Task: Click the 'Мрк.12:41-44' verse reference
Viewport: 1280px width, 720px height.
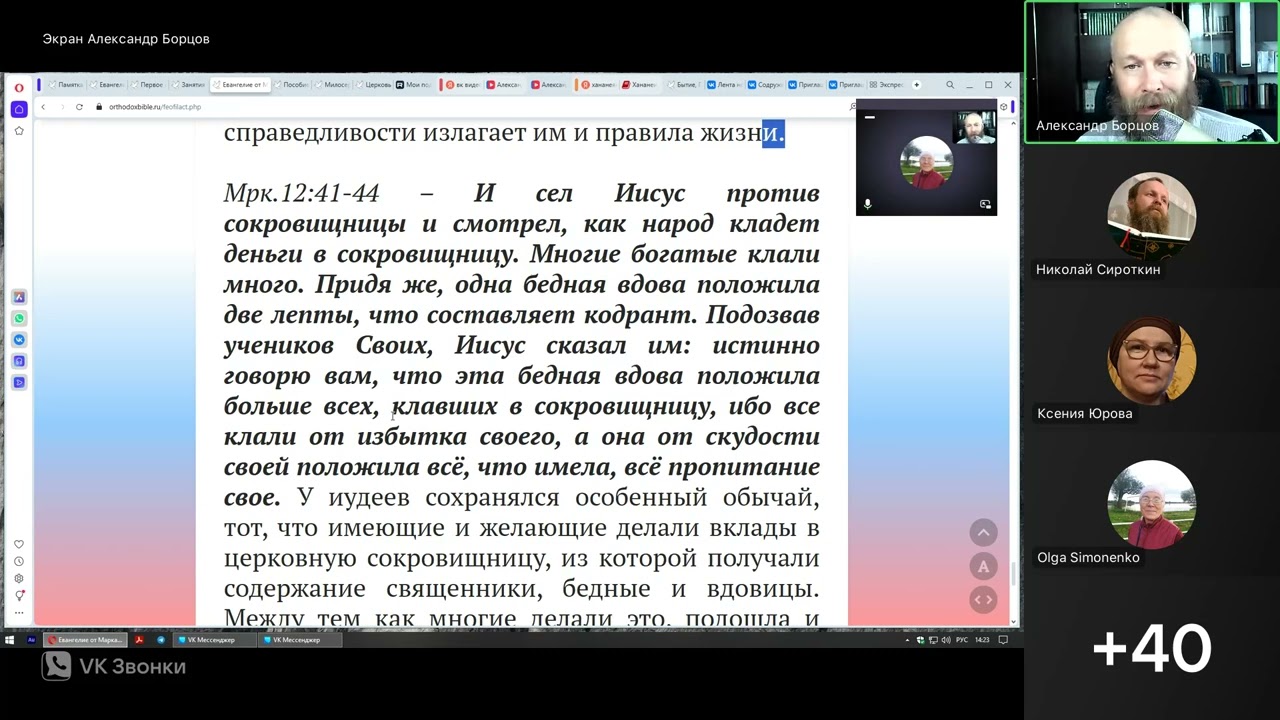Action: [301, 194]
